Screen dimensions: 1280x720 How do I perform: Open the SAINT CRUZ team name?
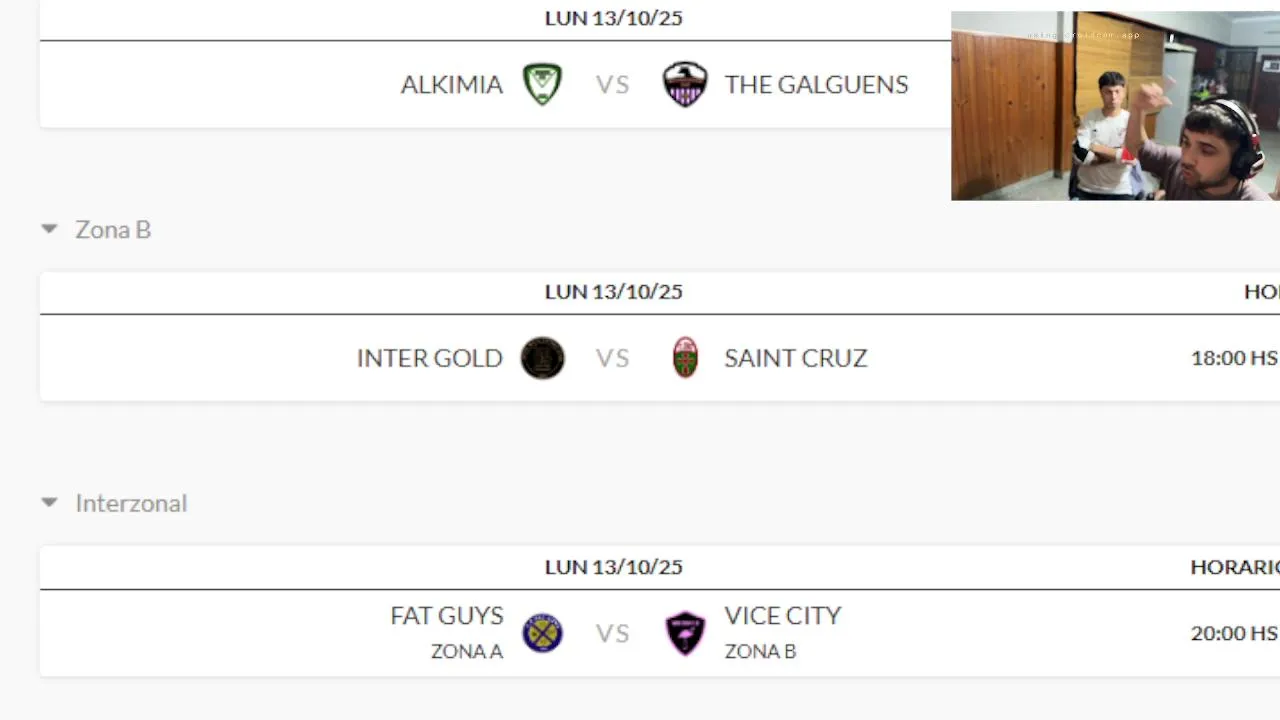click(795, 358)
